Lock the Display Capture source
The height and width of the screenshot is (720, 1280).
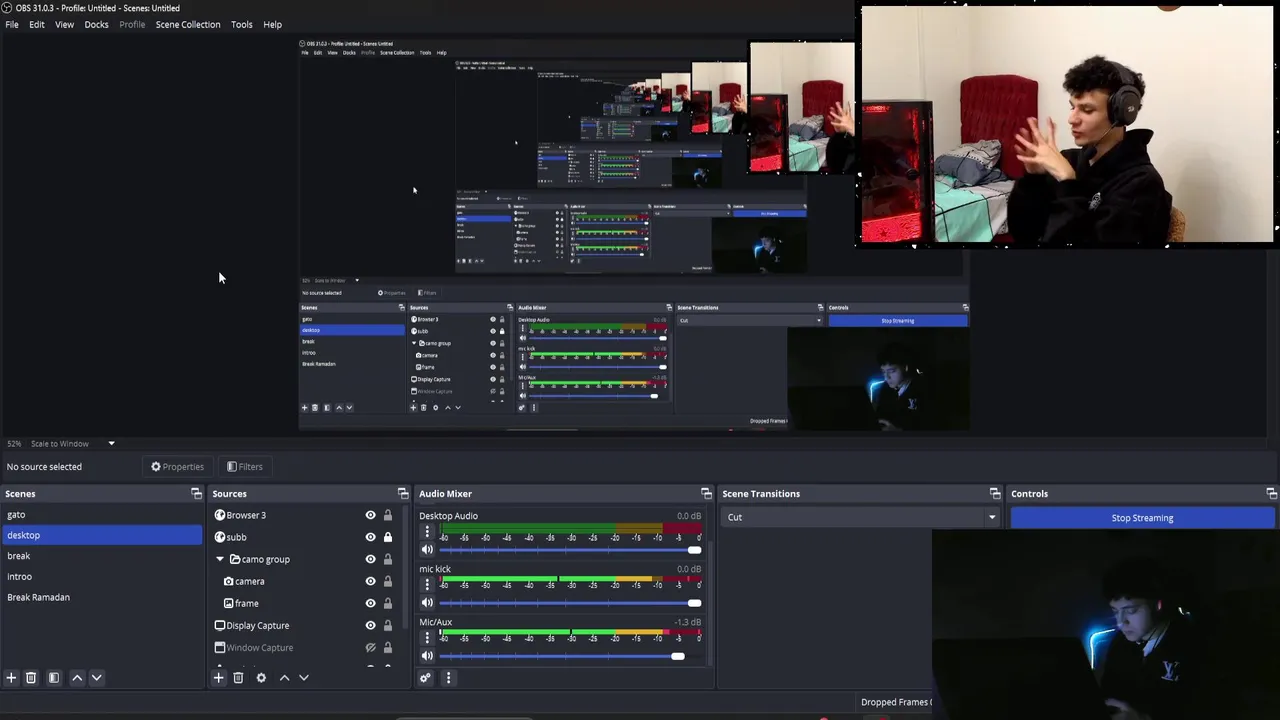(388, 625)
